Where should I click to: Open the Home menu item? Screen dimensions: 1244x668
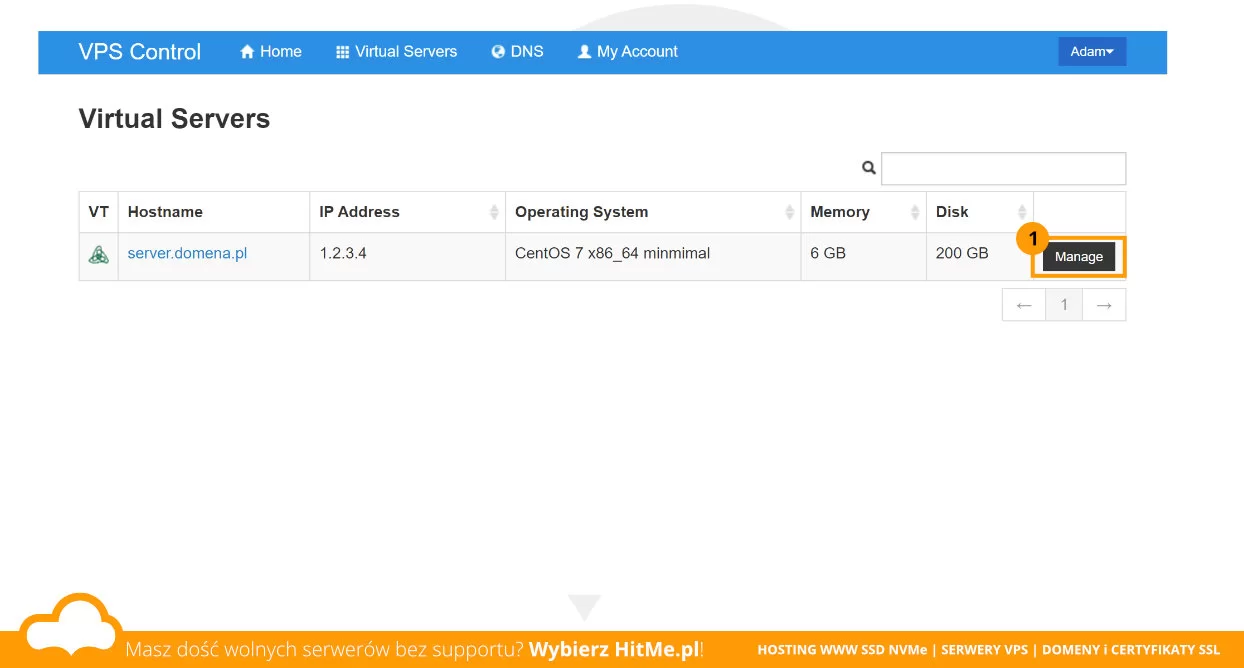point(271,52)
